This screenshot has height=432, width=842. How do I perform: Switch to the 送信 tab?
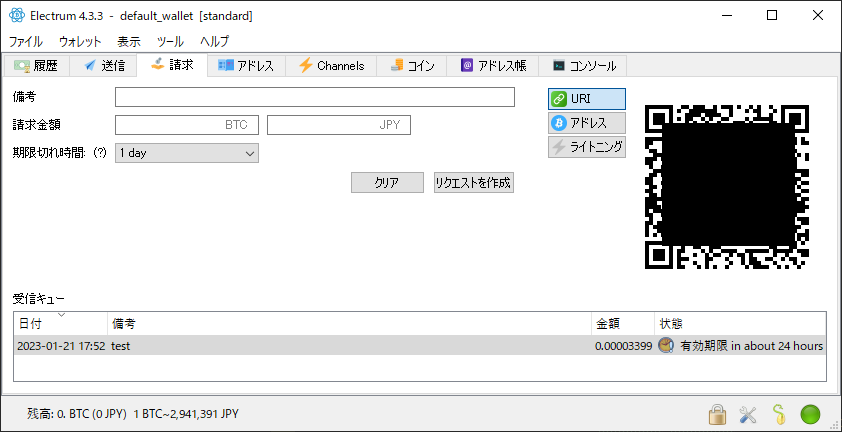point(104,66)
